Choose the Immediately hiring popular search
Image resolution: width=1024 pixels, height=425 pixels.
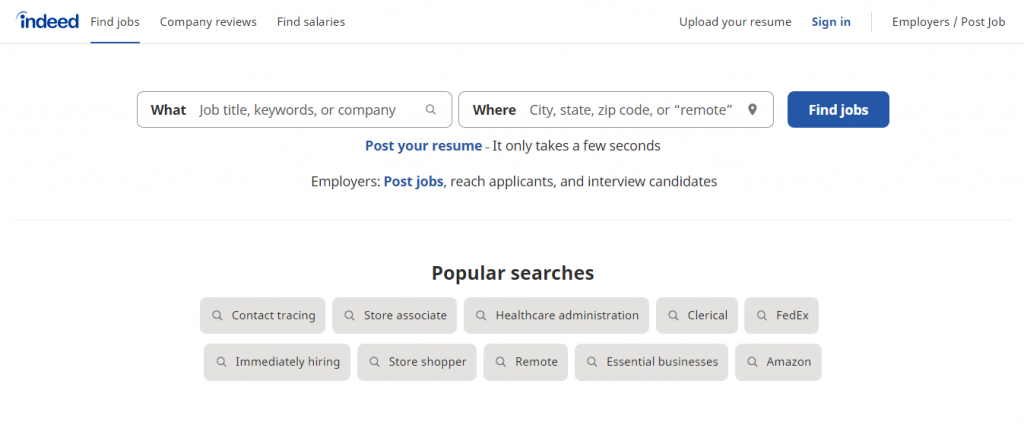click(x=287, y=362)
